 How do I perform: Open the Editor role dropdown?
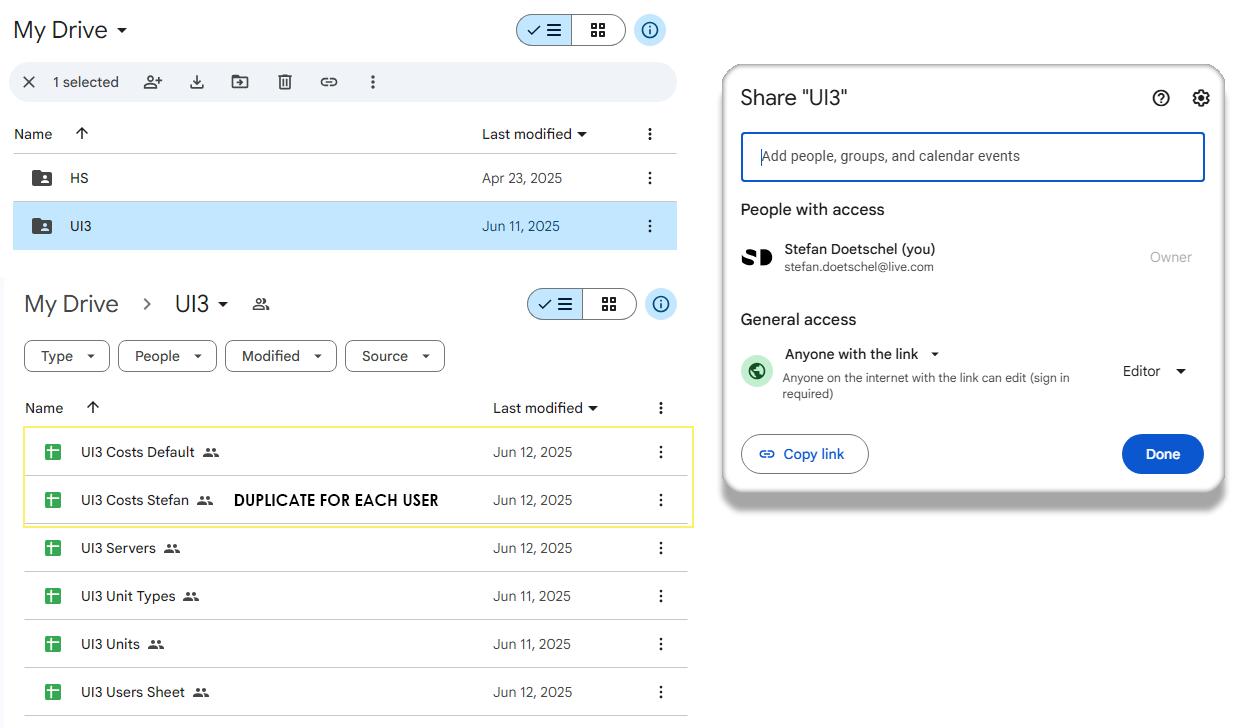pos(1154,371)
